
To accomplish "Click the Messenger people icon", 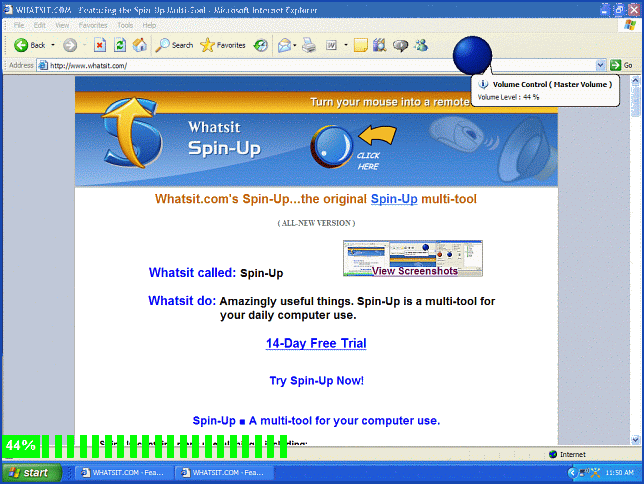I will point(421,45).
